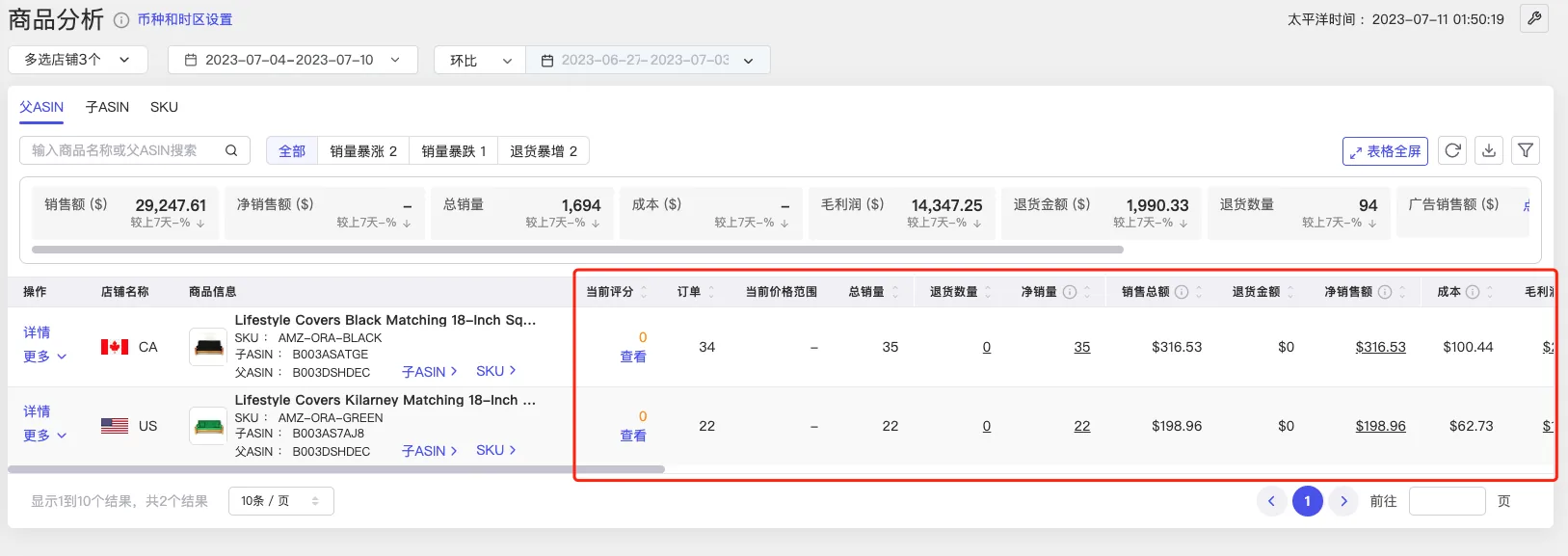This screenshot has height=556, width=1568.
Task: Switch to the SKU tab
Action: coord(164,107)
